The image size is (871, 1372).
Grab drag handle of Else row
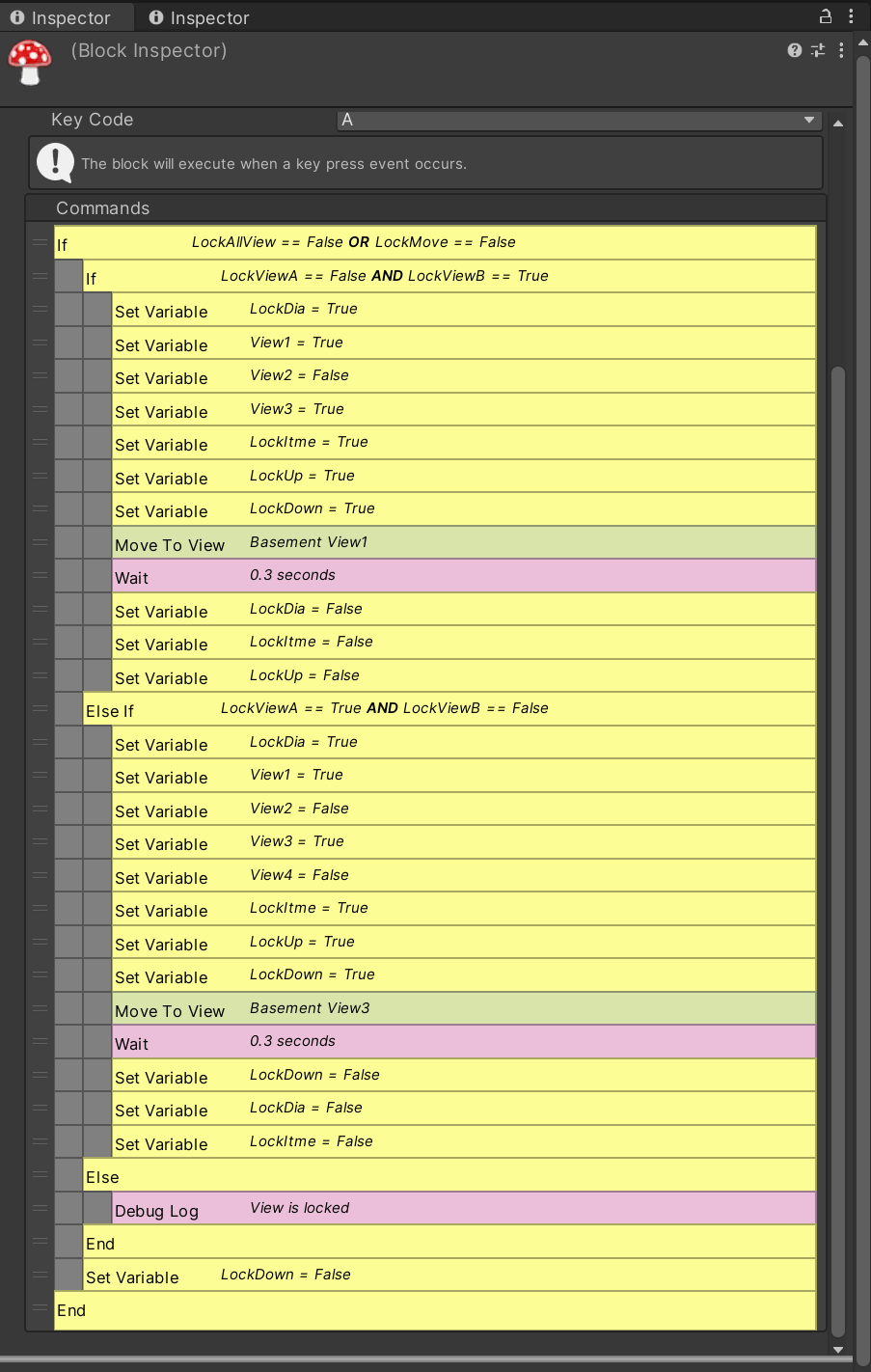coord(41,1175)
